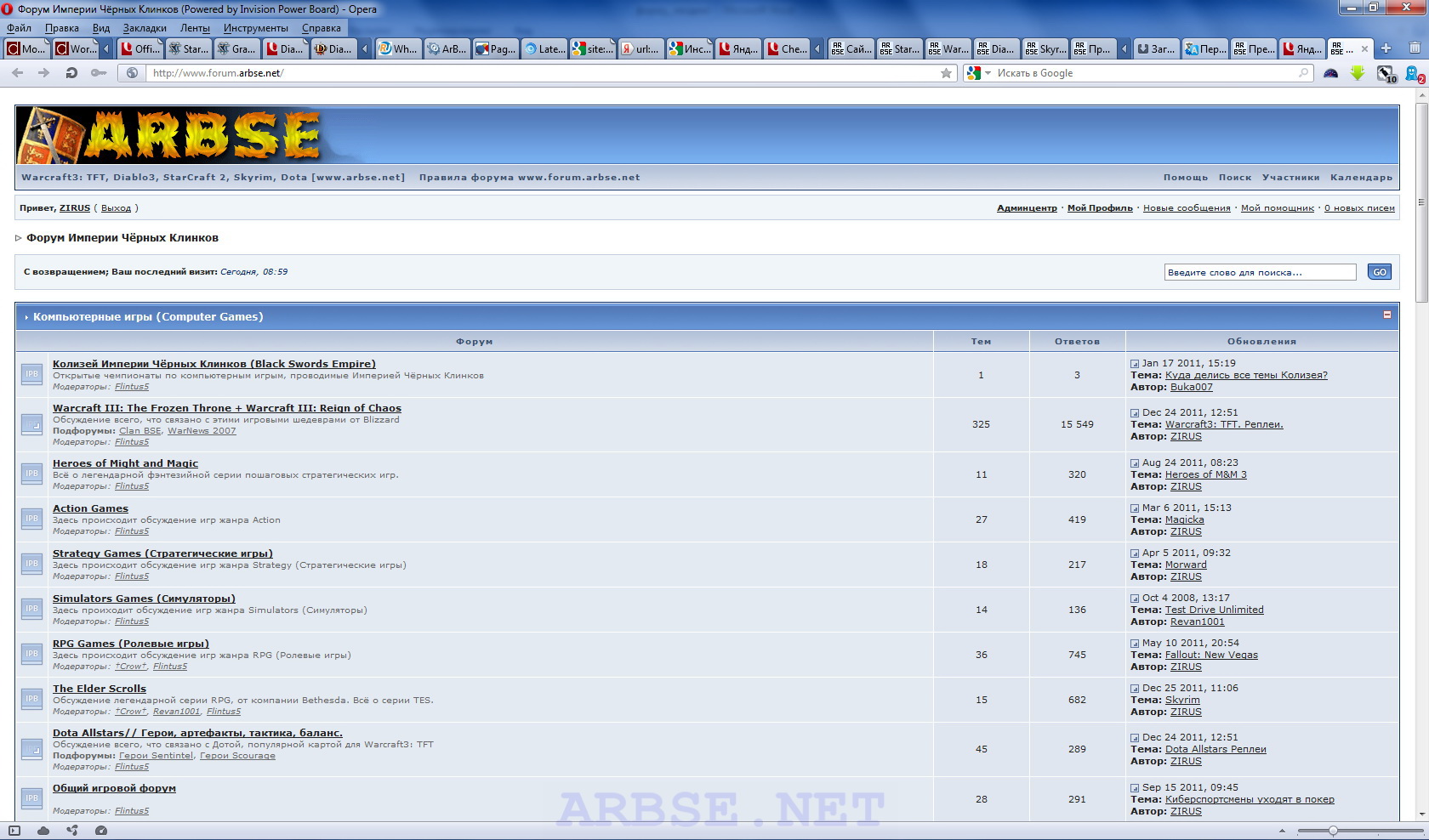Switch to the Пер... translator tab

[1205, 49]
